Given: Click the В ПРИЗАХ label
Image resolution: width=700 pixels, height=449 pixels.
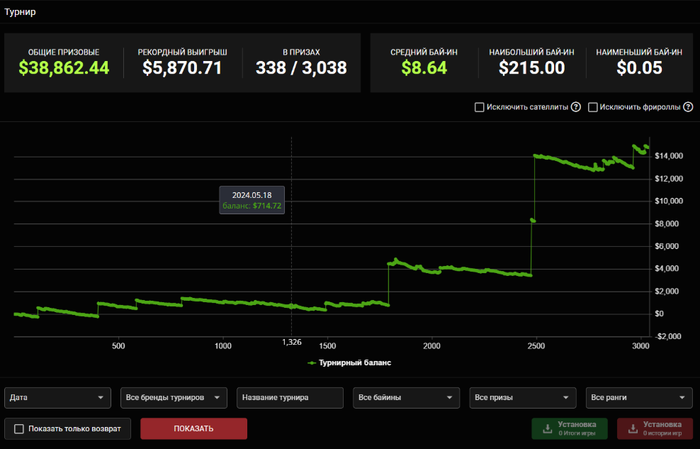Looking at the screenshot, I should 301,52.
